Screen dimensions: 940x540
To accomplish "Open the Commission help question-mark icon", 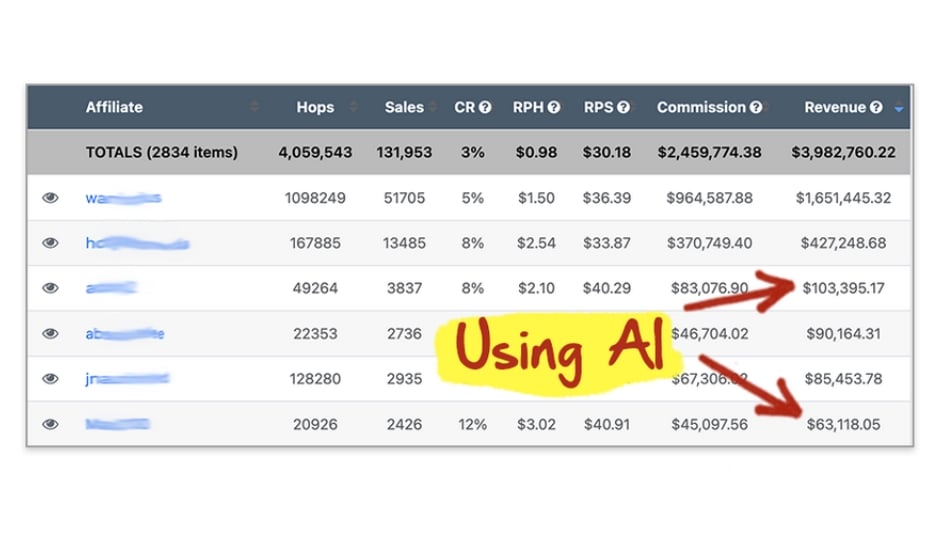I will [756, 107].
